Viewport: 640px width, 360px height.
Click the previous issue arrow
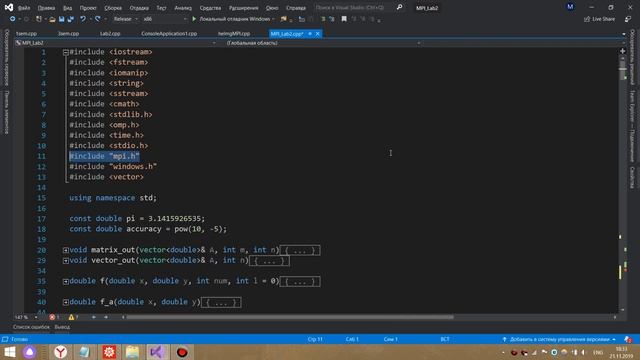93,317
